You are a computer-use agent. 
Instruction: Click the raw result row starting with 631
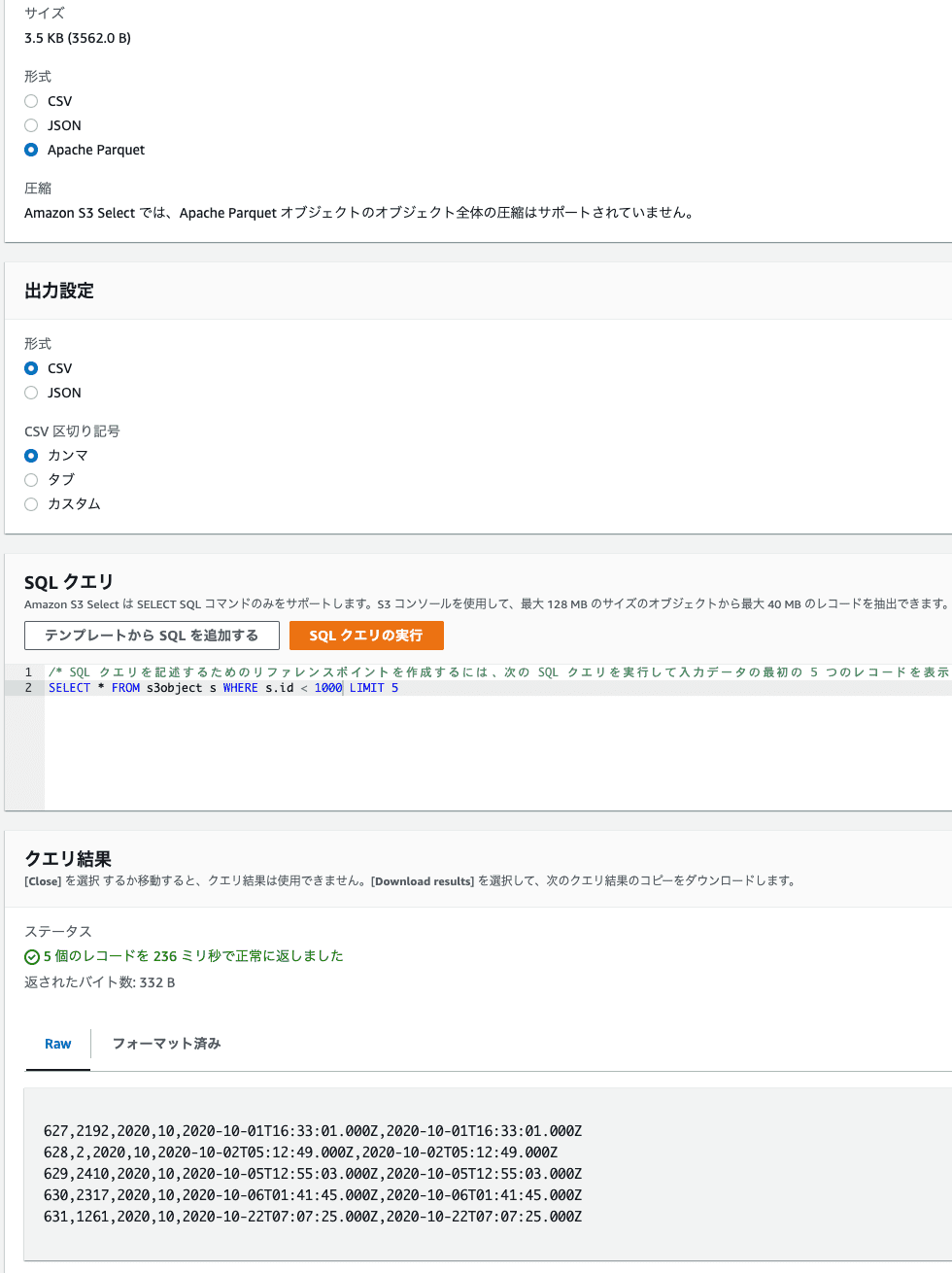313,1217
